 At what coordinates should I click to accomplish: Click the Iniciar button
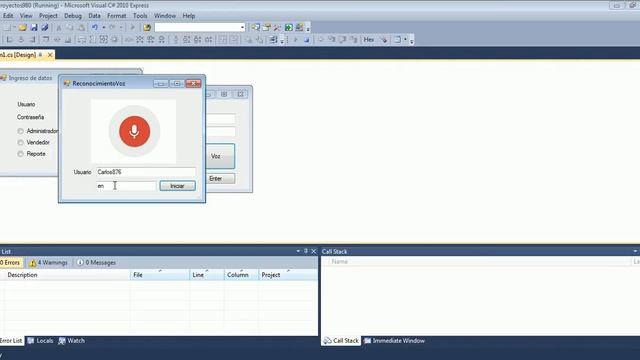point(177,186)
